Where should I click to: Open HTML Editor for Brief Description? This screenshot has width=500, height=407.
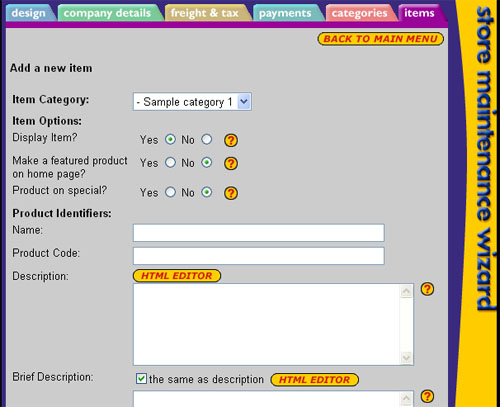click(x=314, y=380)
